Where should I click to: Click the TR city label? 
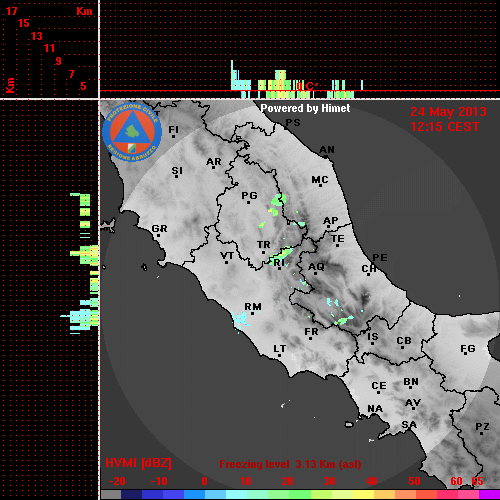pos(264,245)
